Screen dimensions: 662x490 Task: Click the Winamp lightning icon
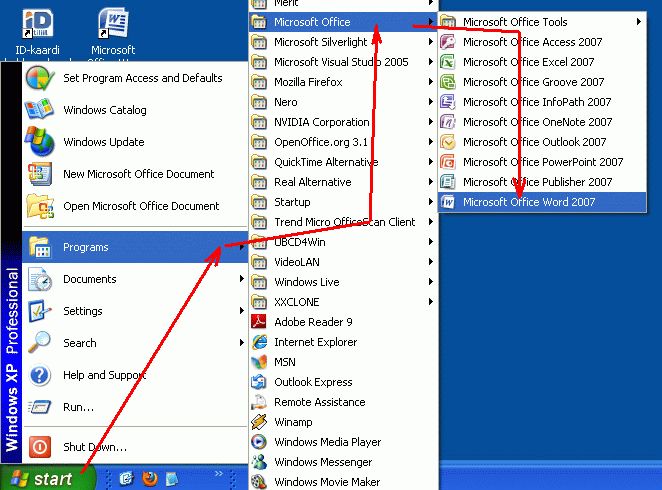259,422
